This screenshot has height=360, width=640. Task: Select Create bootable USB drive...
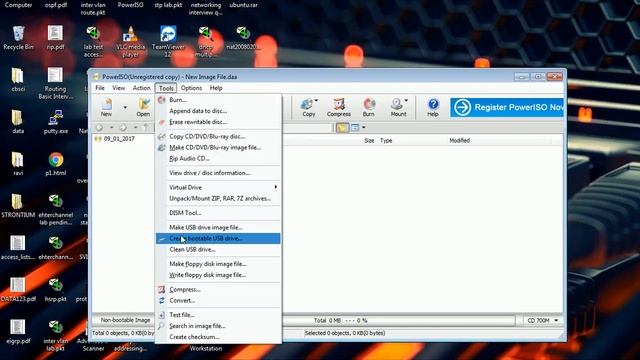click(x=218, y=238)
